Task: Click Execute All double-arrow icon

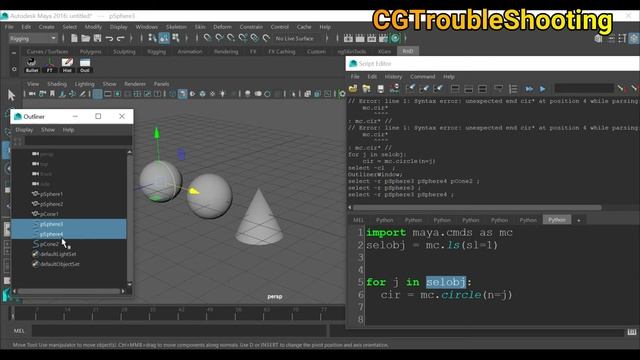Action: coord(529,89)
